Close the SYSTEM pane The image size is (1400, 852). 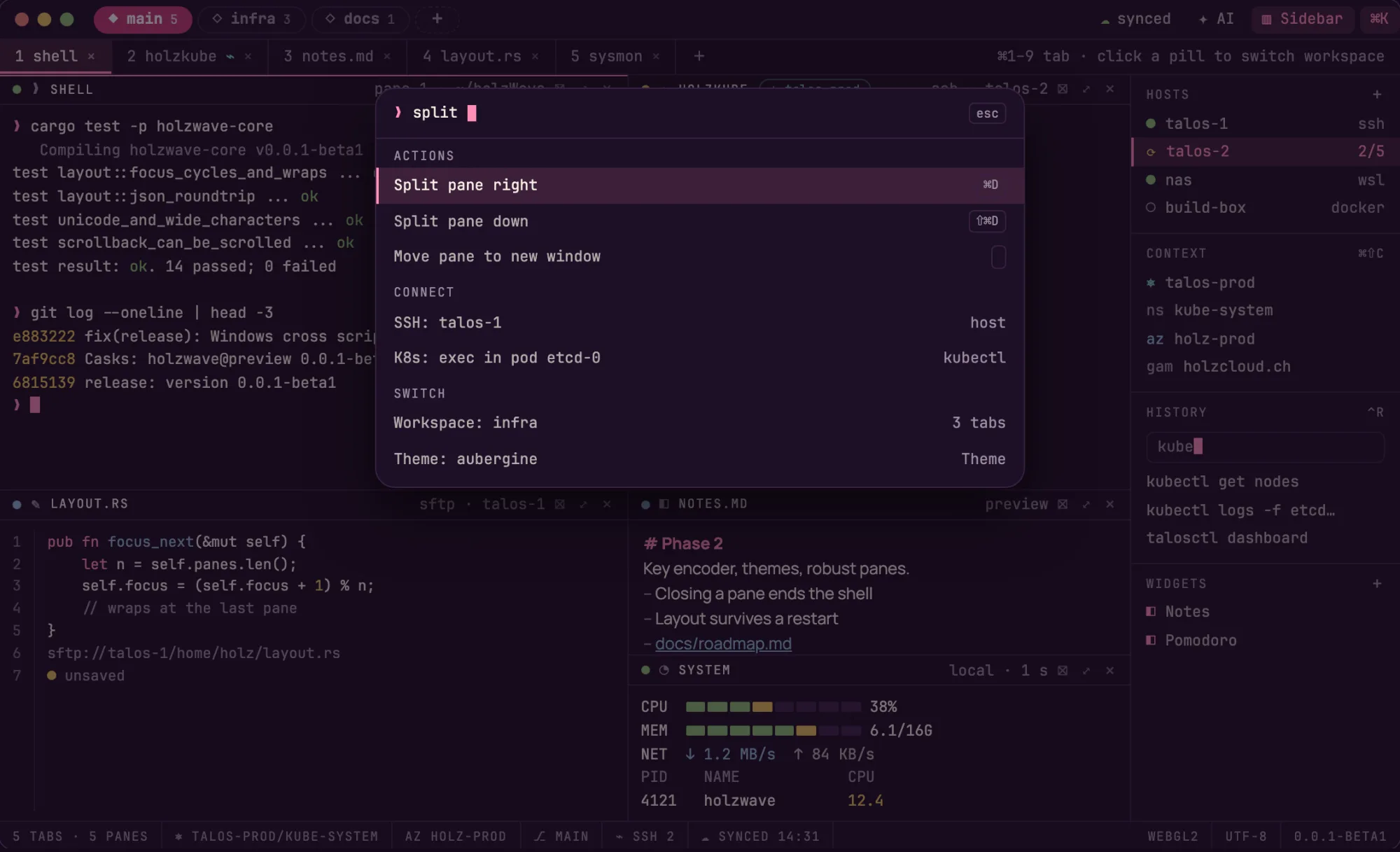(x=1109, y=671)
